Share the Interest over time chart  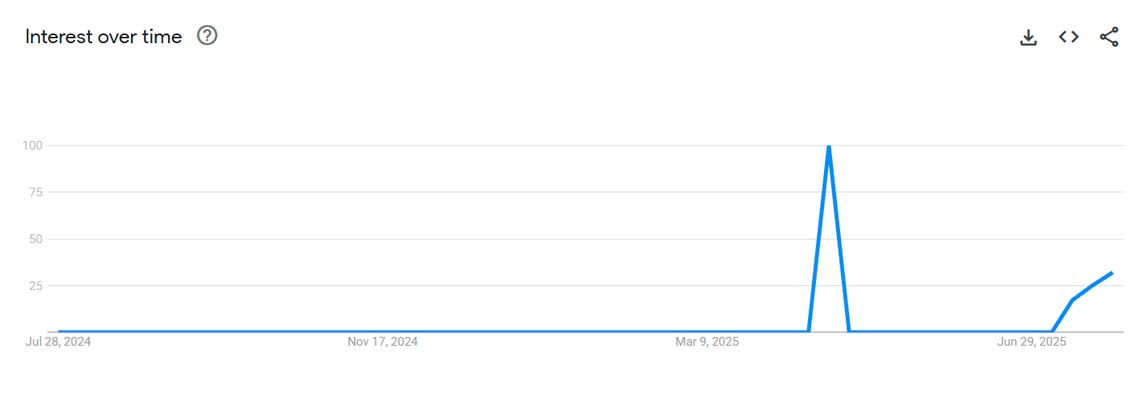click(x=1109, y=37)
